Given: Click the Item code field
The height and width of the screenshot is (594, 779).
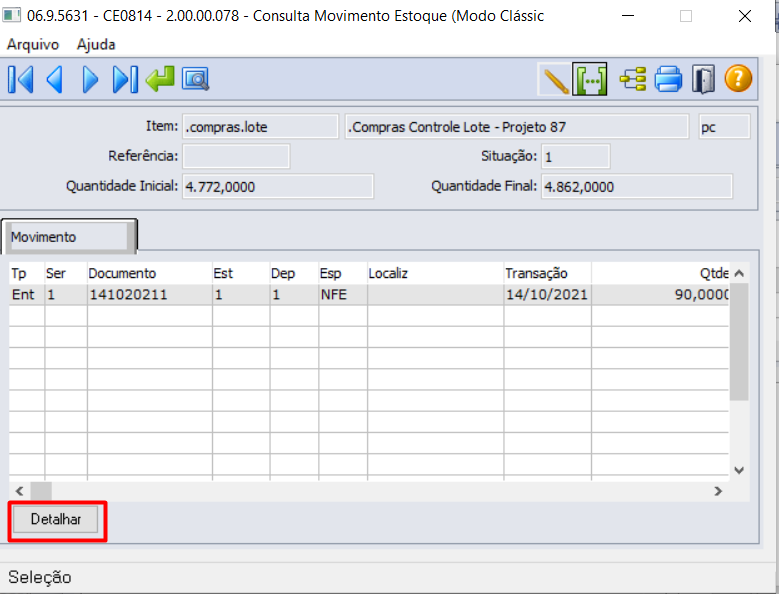Looking at the screenshot, I should (x=260, y=127).
